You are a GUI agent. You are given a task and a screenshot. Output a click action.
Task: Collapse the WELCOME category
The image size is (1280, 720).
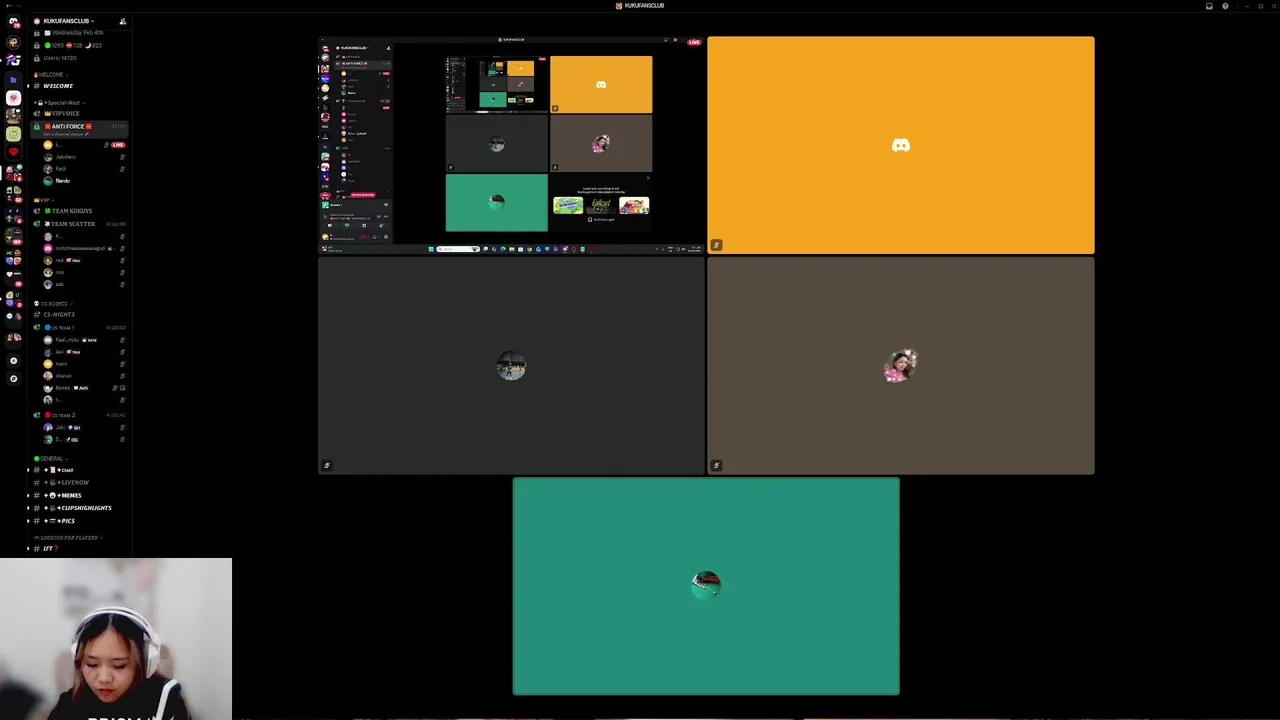pos(53,74)
